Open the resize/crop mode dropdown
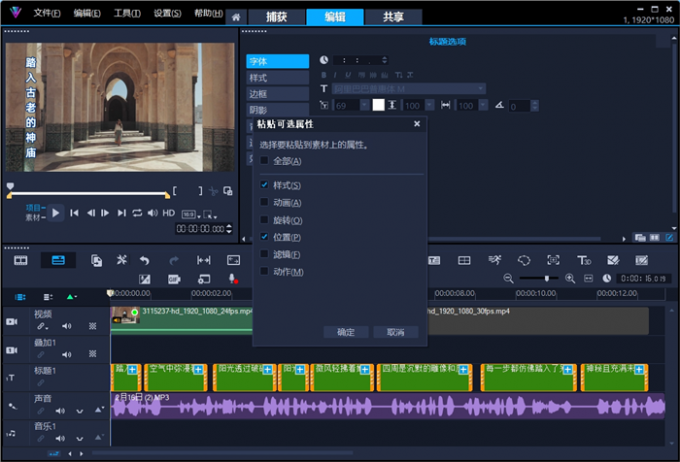This screenshot has height=462, width=680. 210,214
